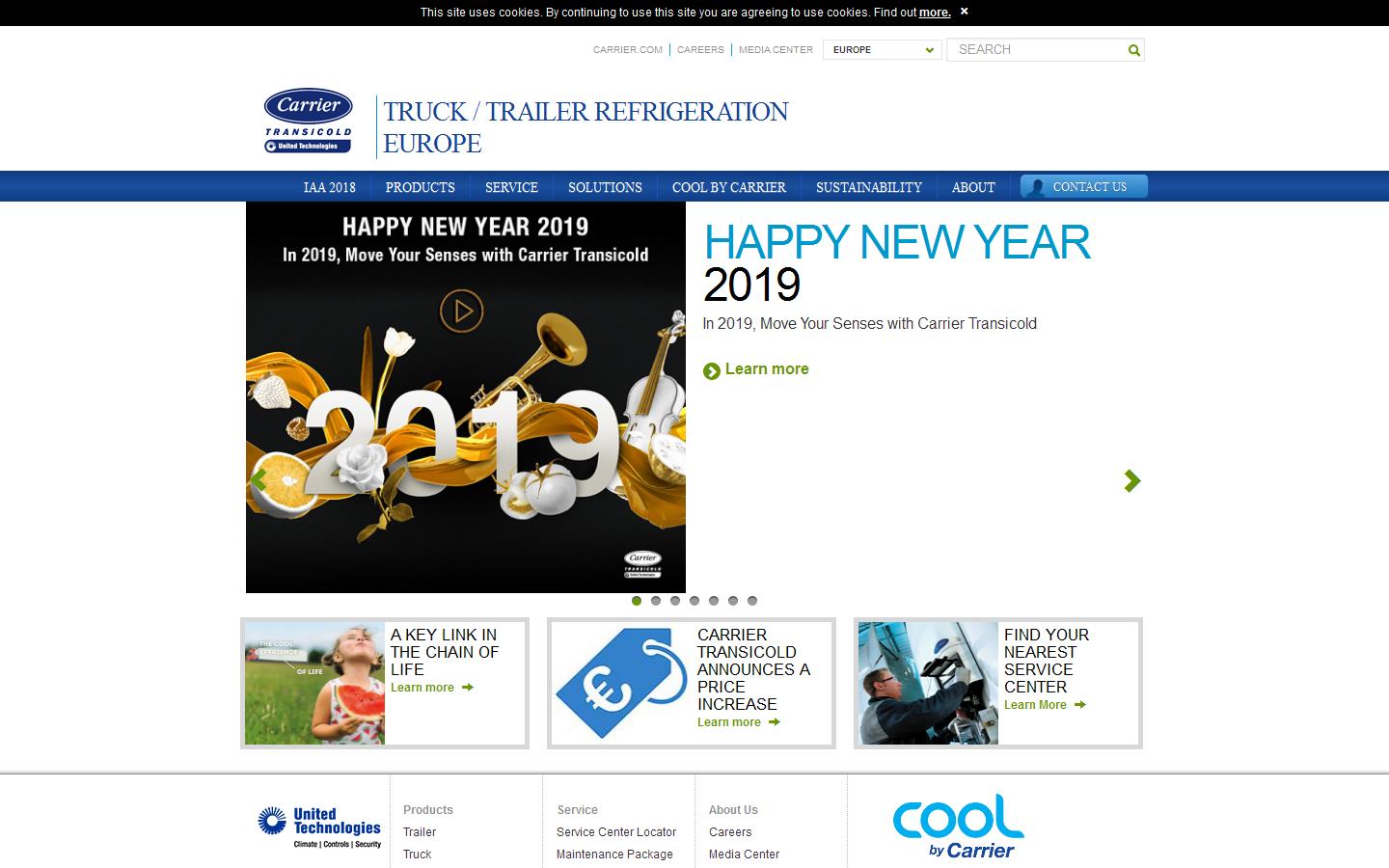This screenshot has height=868, width=1389.
Task: Open the COOL BY CARRIER menu item
Action: click(729, 186)
